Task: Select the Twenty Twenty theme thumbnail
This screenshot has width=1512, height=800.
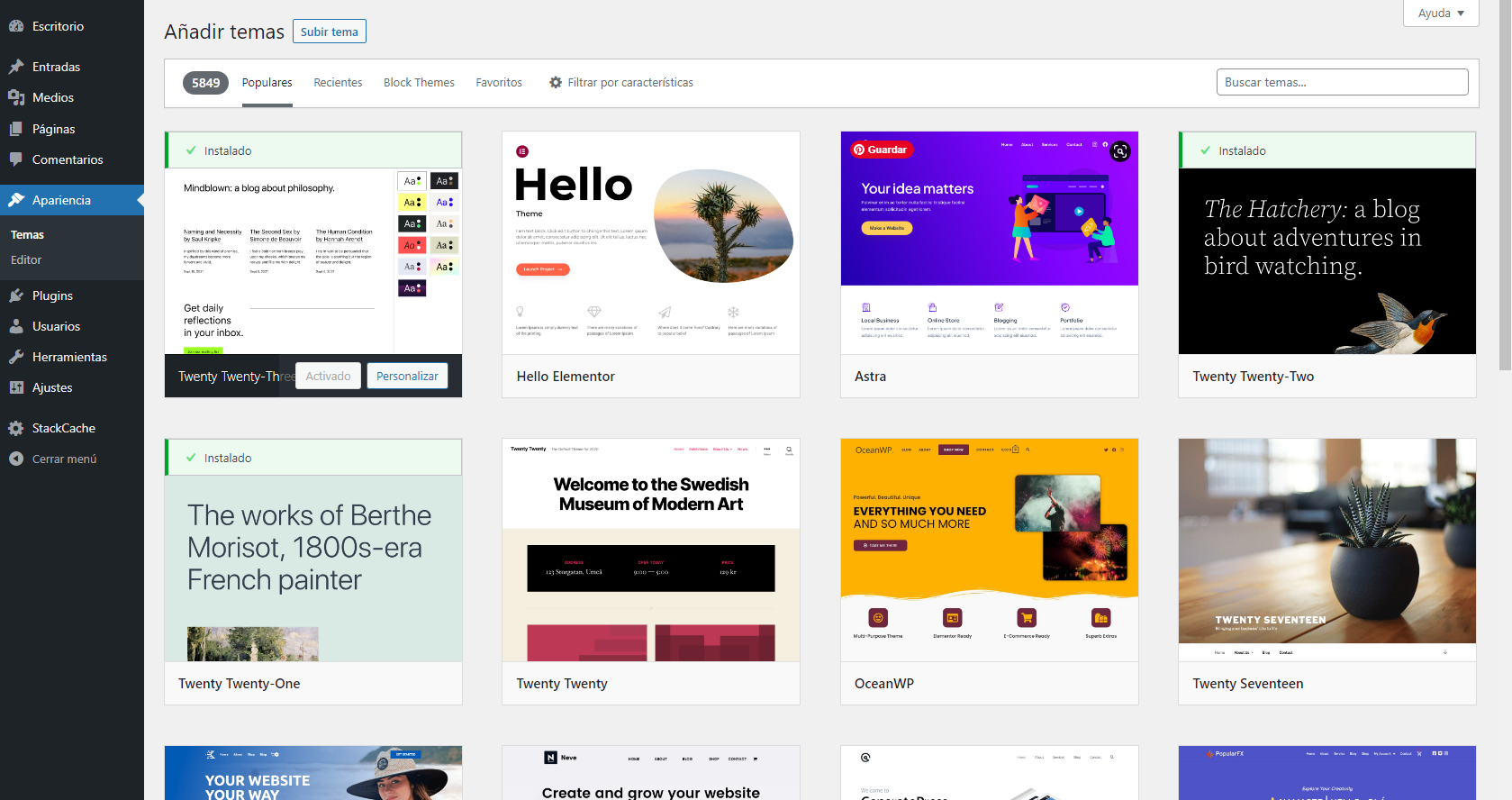Action: click(651, 550)
